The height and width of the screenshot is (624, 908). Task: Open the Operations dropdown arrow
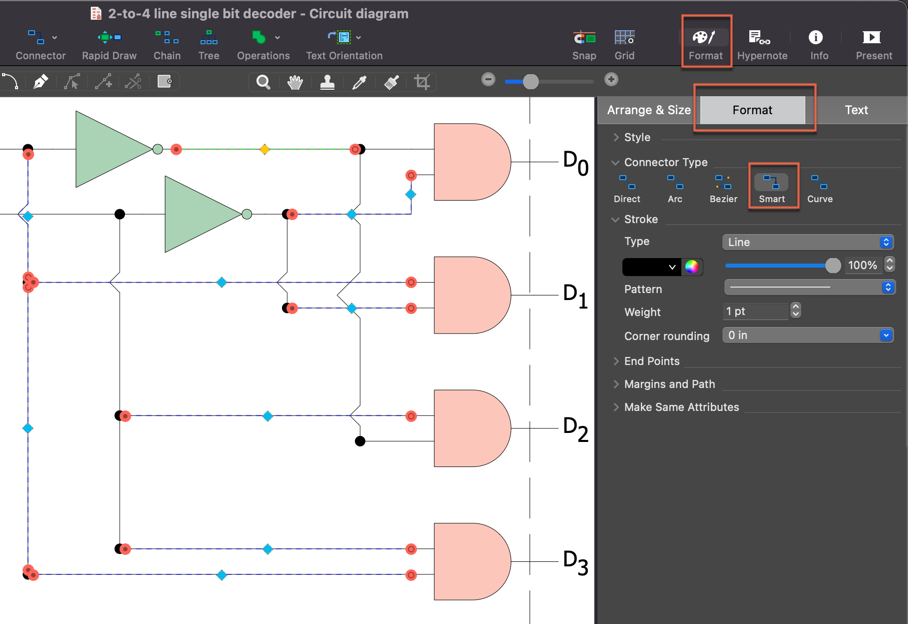(x=277, y=38)
